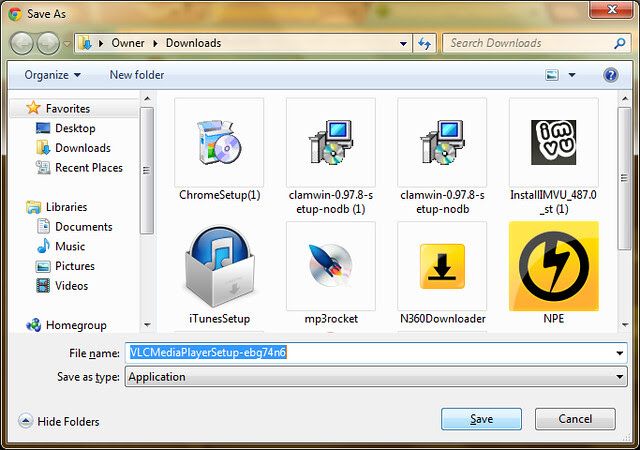Click the Music library icon

(x=43, y=246)
